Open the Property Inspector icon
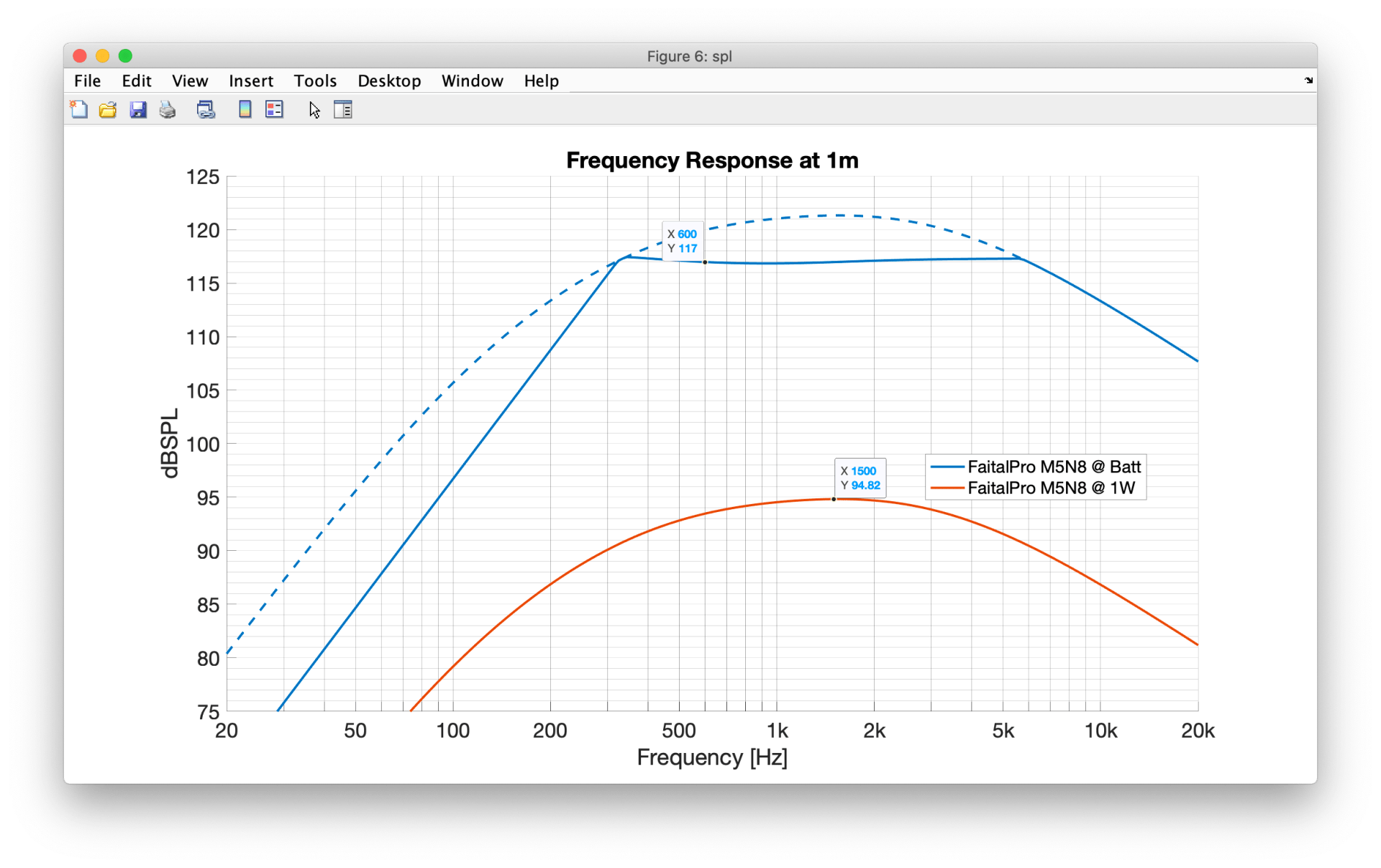This screenshot has width=1381, height=868. tap(343, 110)
